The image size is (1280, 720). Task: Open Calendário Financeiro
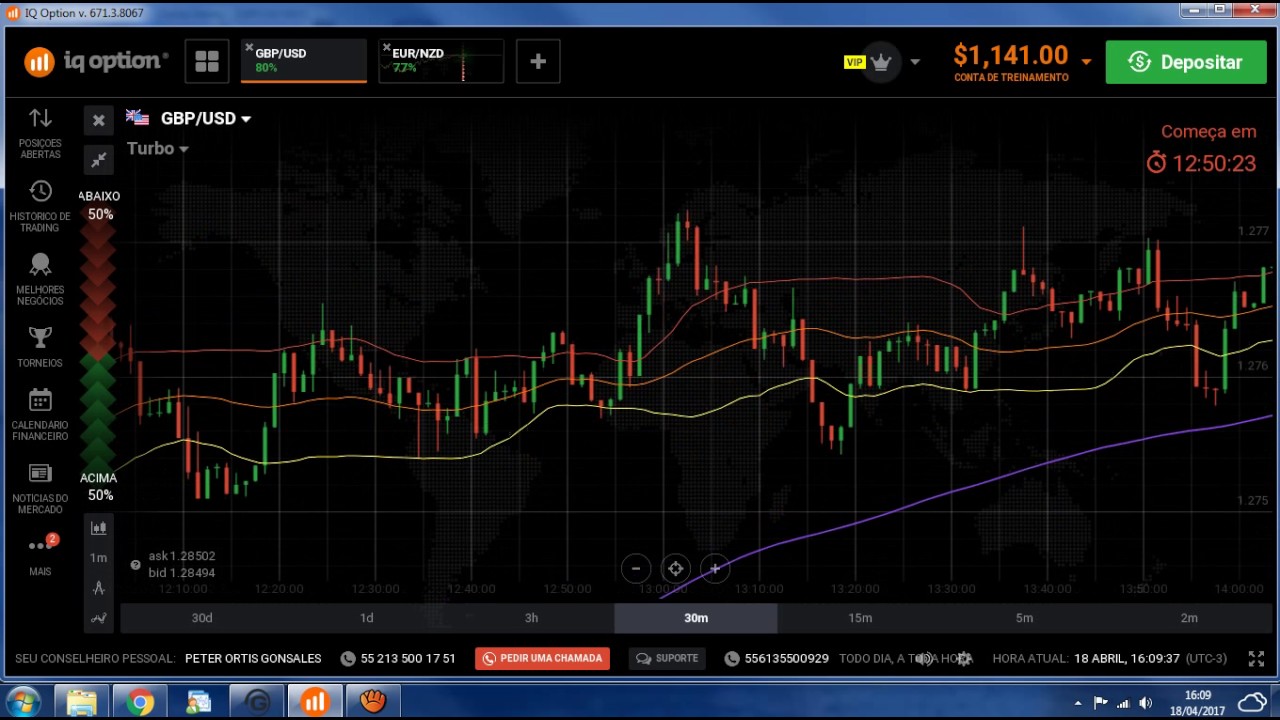click(x=40, y=414)
